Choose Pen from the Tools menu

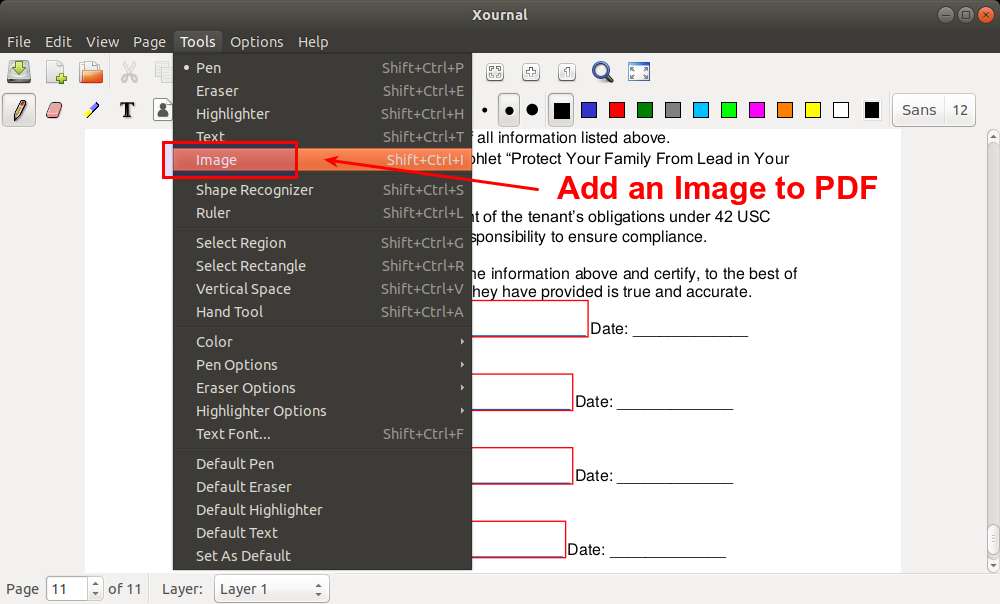click(x=322, y=68)
